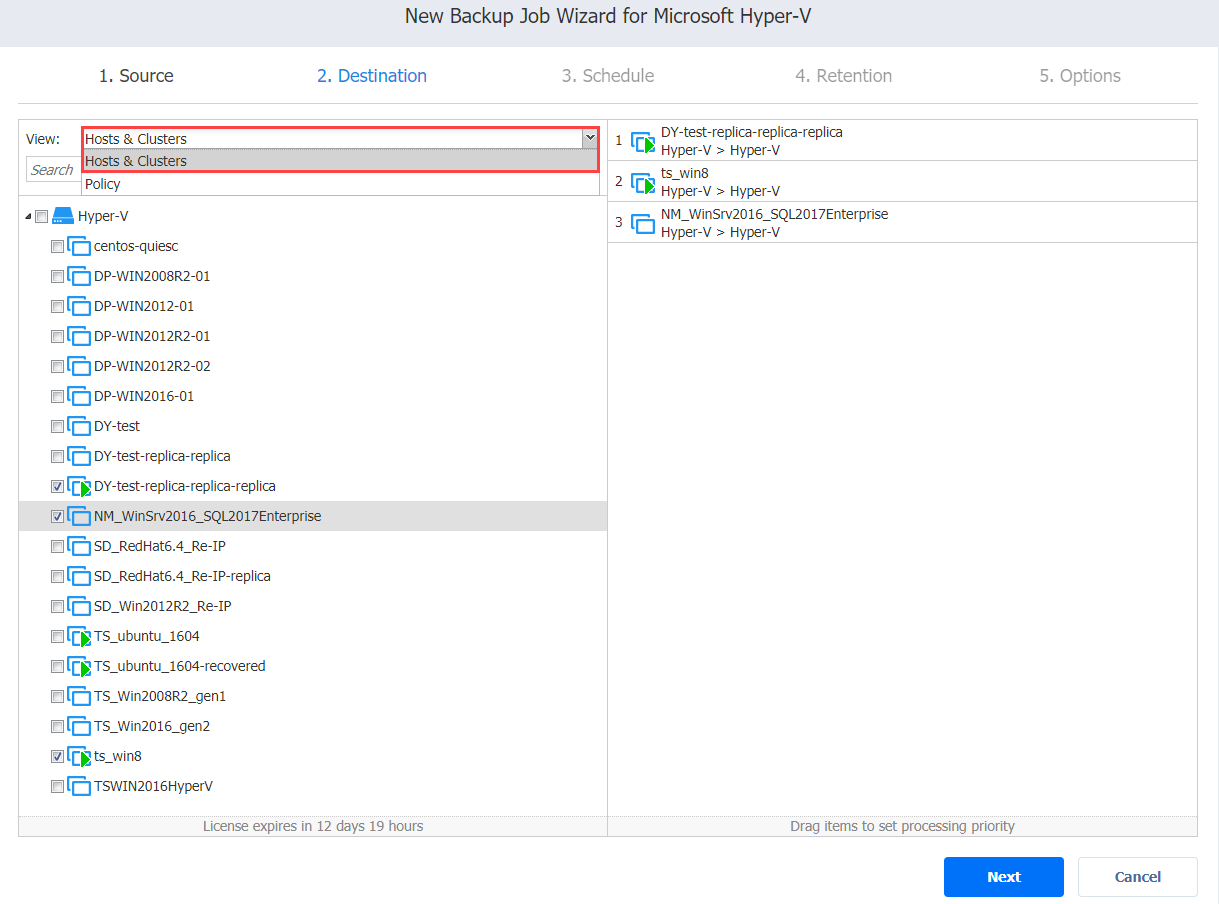Screen dimensions: 1219x904
Task: Click ts_win8 icon in priority list
Action: (643, 182)
